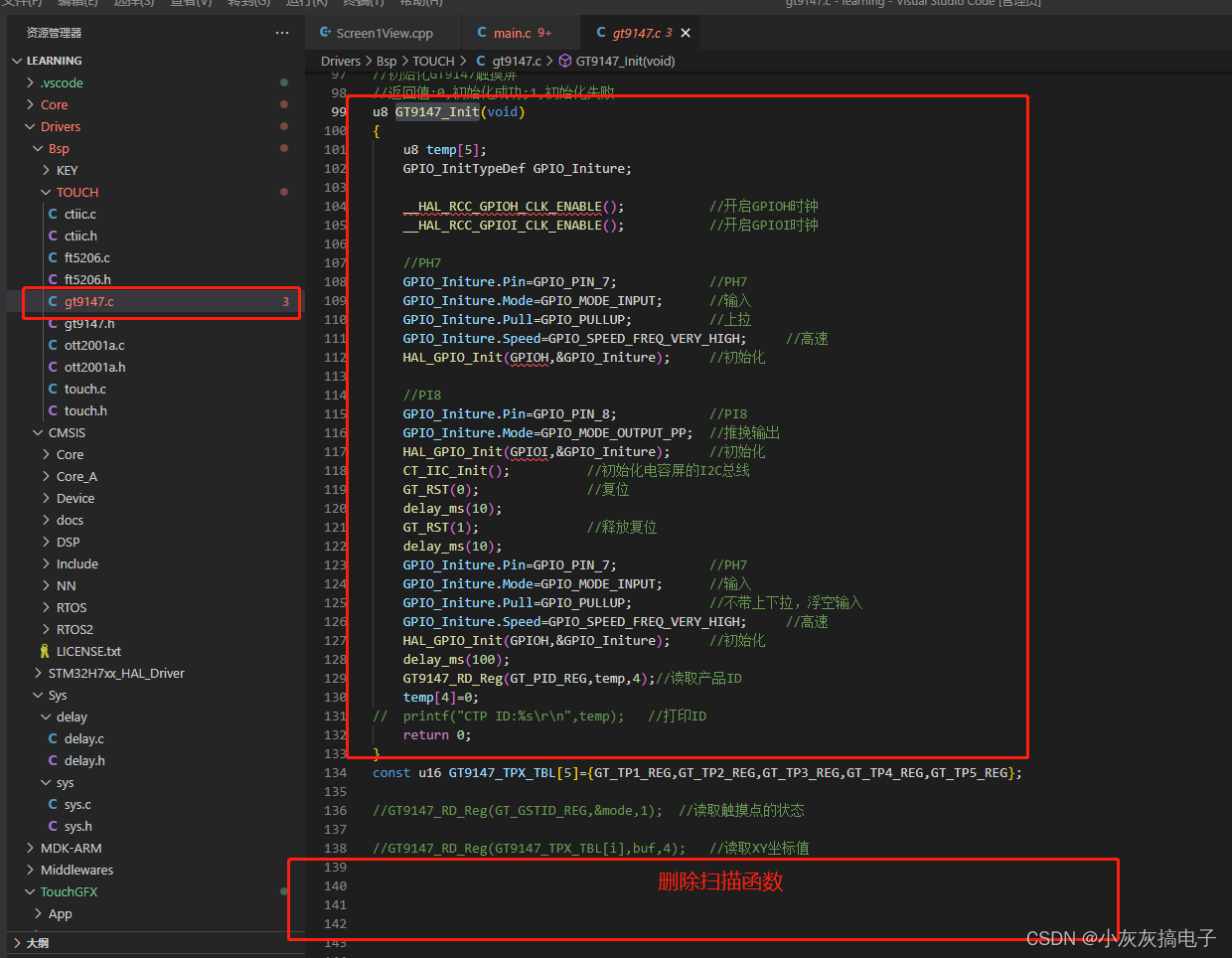The width and height of the screenshot is (1232, 958).
Task: Open the explorer panel more actions menu
Action: tap(282, 33)
